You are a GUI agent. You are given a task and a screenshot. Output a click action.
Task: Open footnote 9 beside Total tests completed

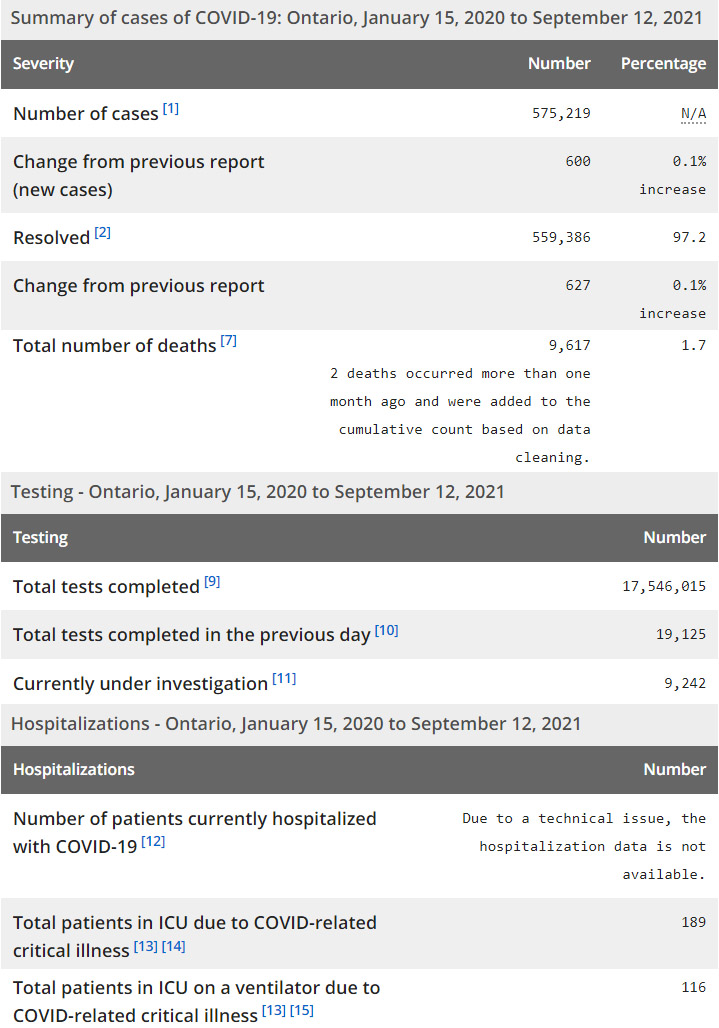coord(212,582)
